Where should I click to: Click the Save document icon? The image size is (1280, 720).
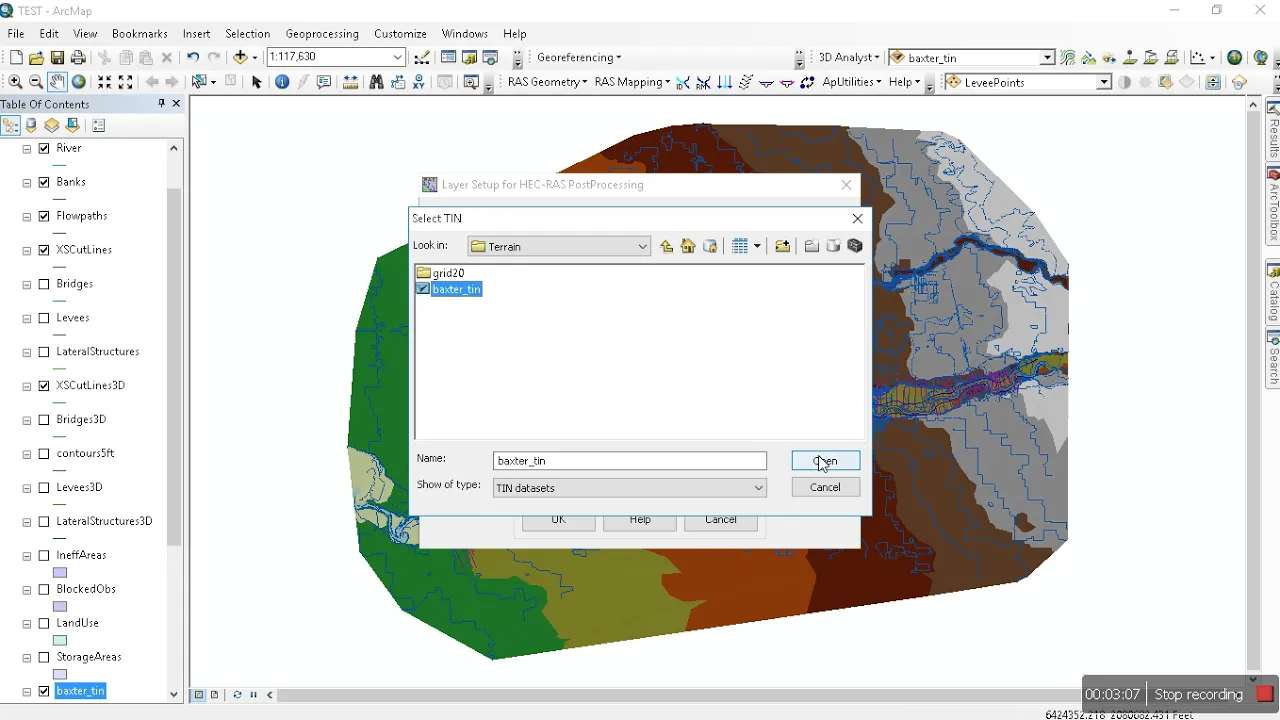click(57, 58)
